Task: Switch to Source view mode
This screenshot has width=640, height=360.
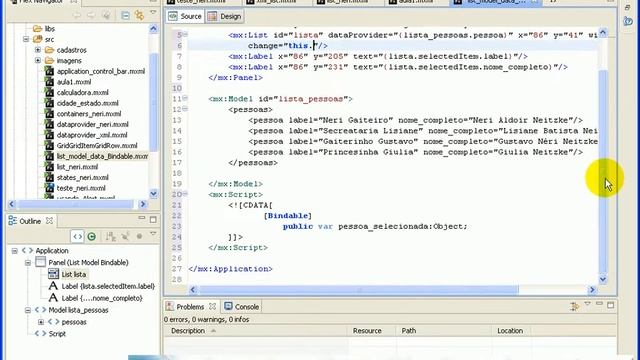Action: [185, 16]
